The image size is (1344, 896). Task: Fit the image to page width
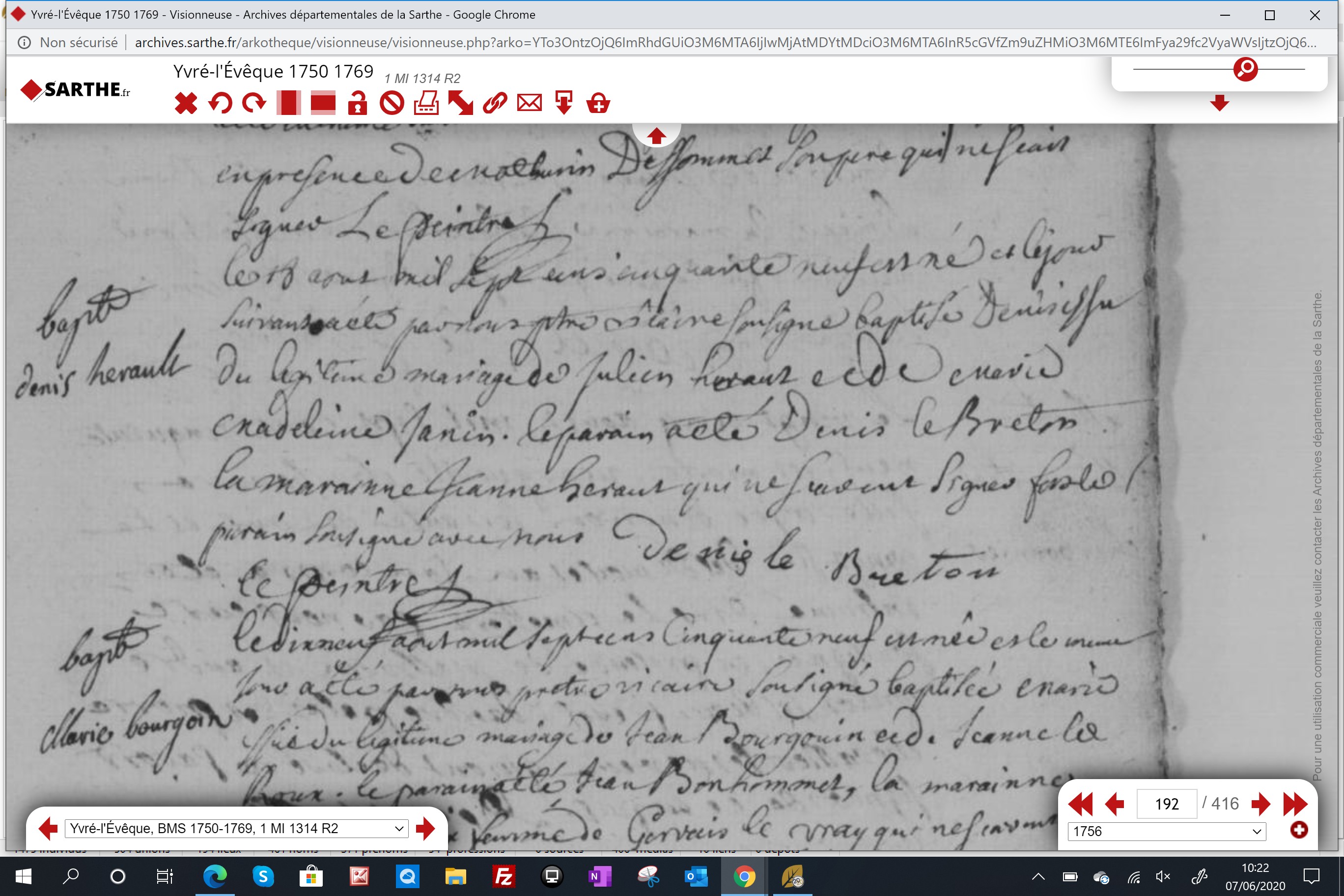(x=323, y=104)
